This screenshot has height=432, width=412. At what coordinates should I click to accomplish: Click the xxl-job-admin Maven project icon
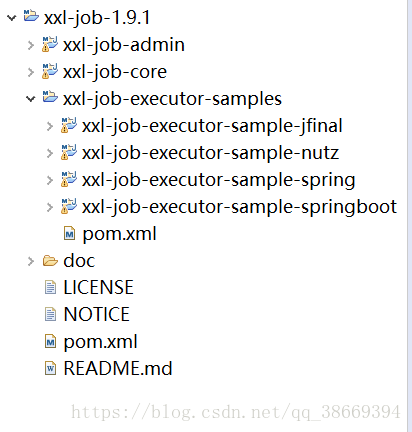point(50,44)
